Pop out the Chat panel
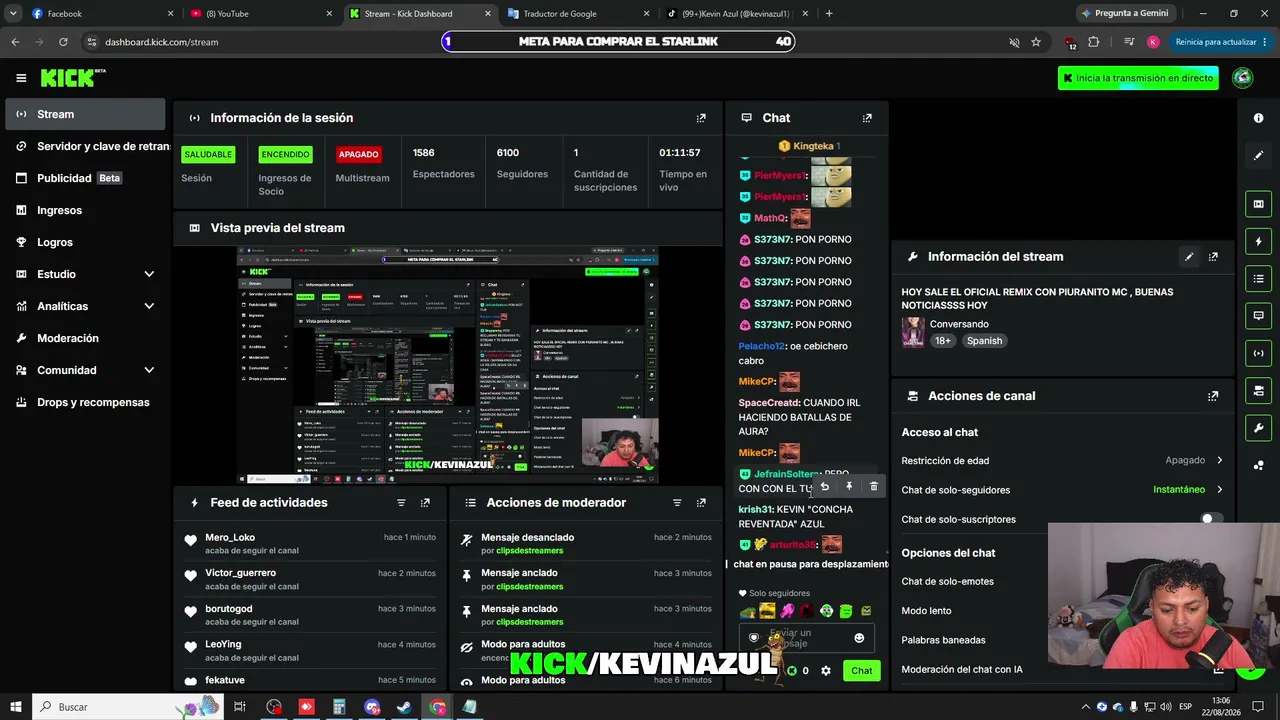This screenshot has height=720, width=1280. pos(867,118)
